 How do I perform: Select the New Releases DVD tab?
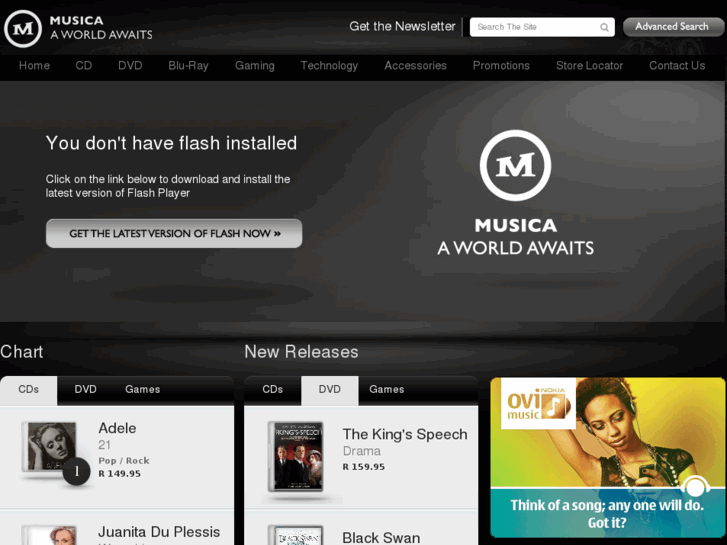(330, 390)
